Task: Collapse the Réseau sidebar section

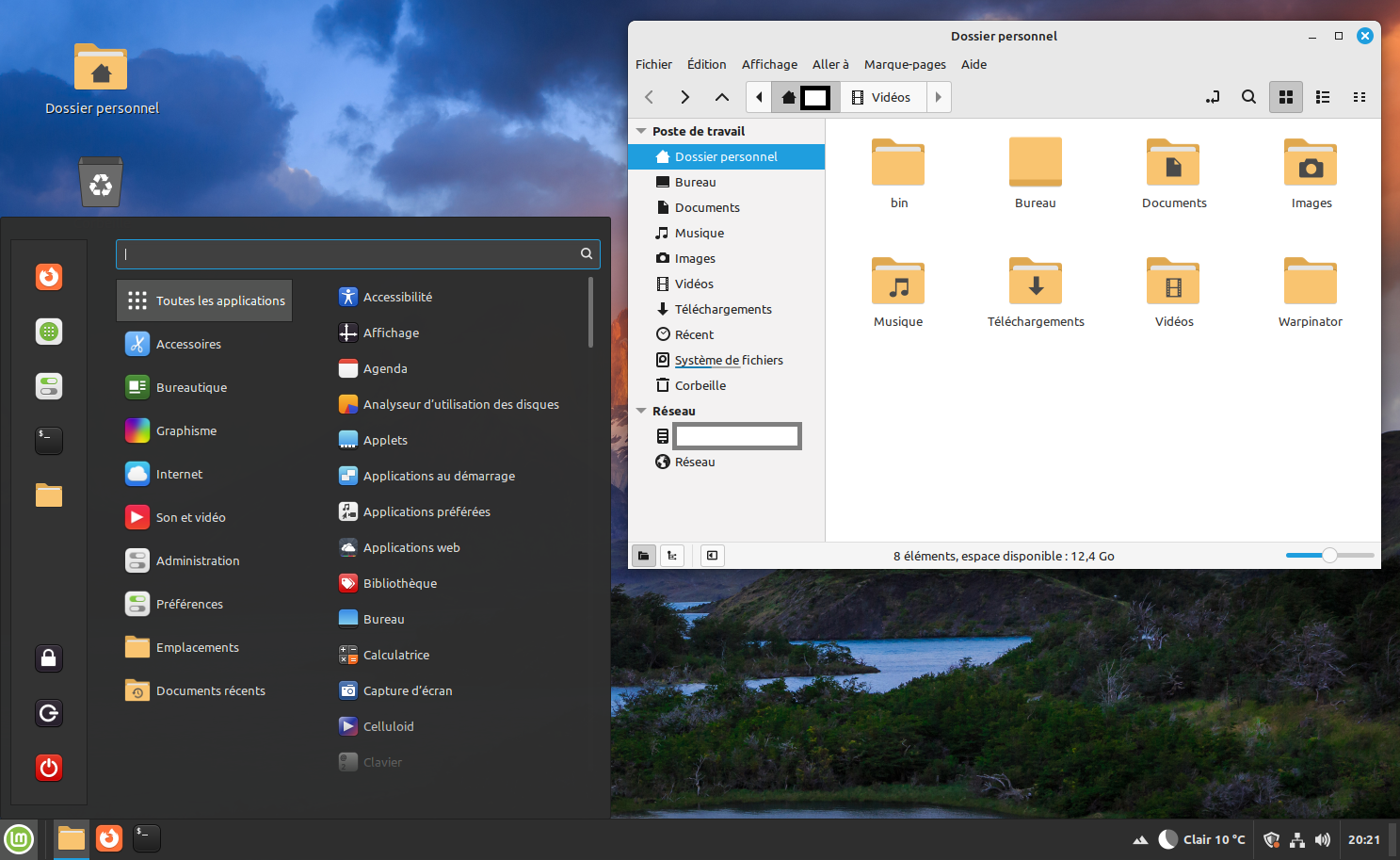Action: 641,412
